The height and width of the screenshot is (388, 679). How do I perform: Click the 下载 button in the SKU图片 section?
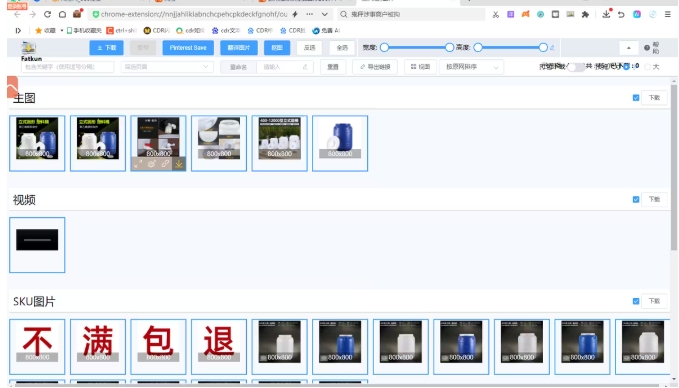point(654,301)
